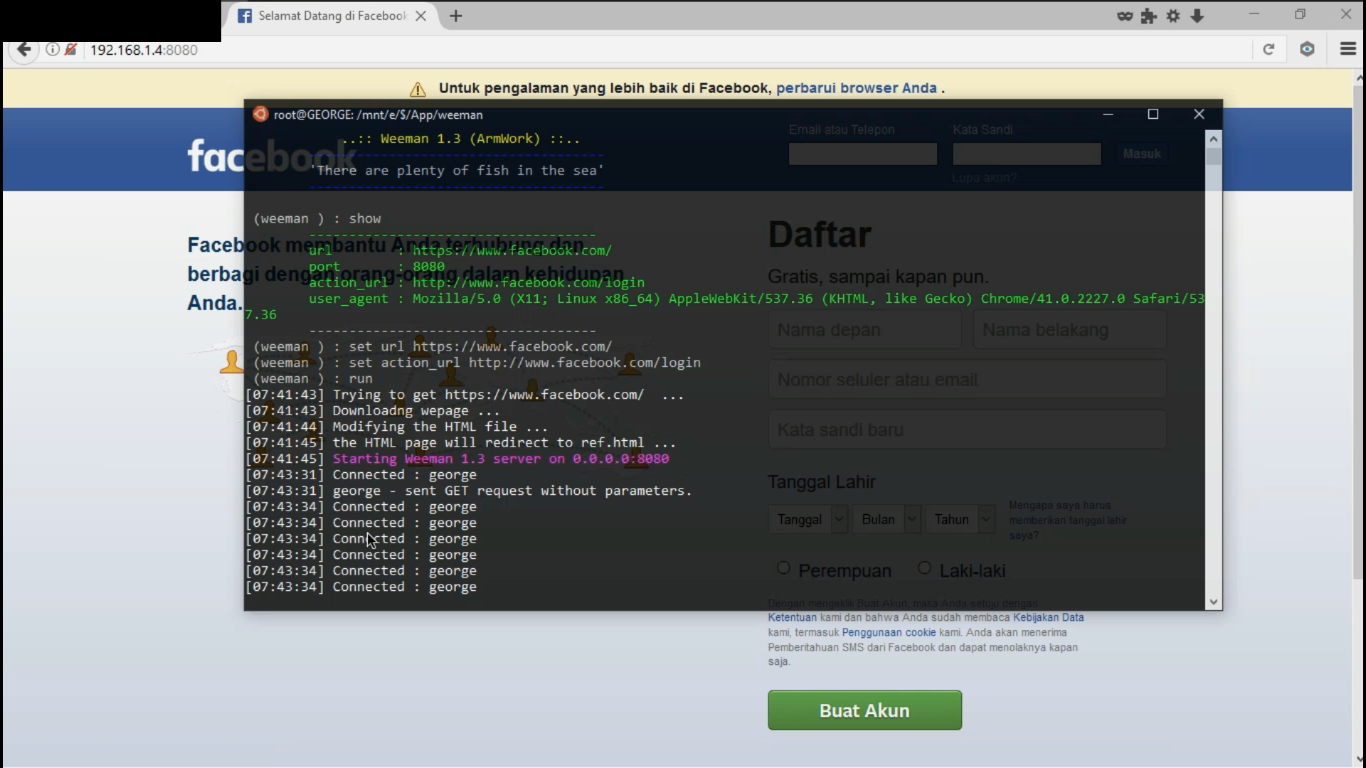
Task: Click 'Trying to get https://www.facebook.com/' log line
Action: [465, 395]
